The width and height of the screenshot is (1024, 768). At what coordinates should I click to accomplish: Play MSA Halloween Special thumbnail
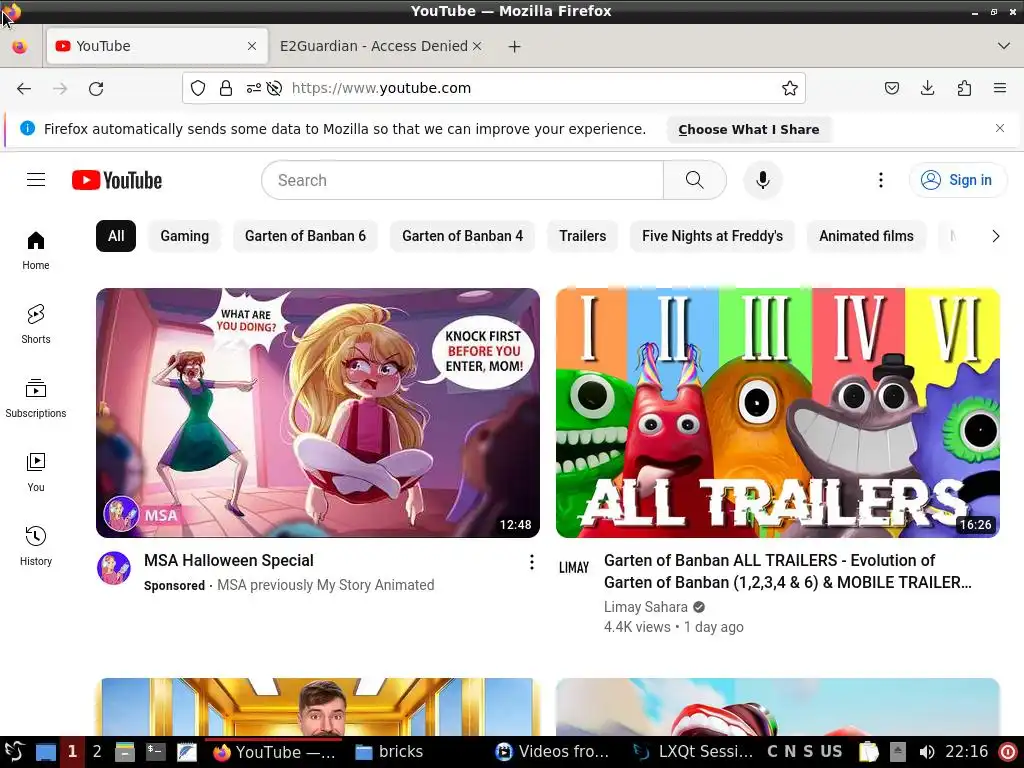pyautogui.click(x=318, y=413)
